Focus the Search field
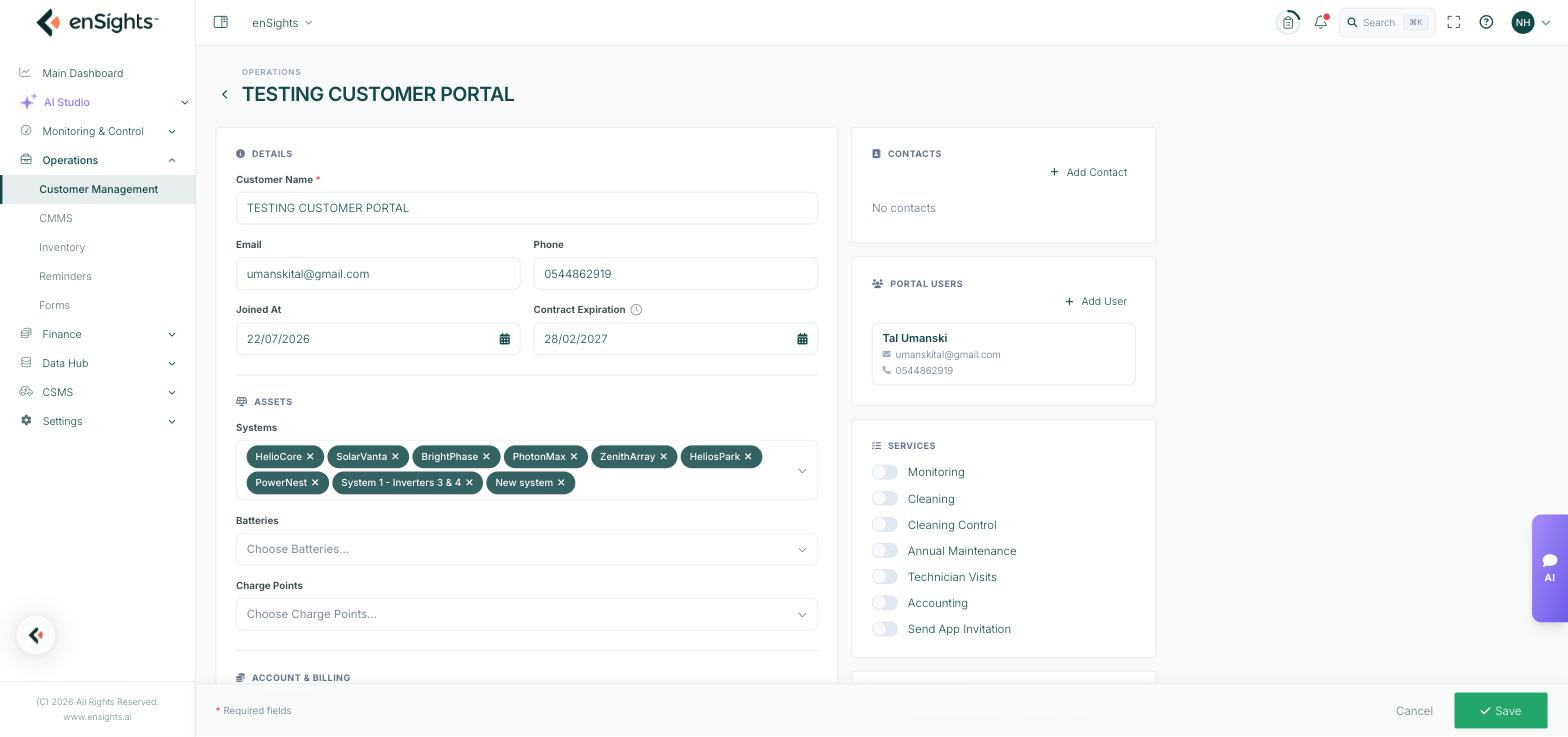Screen dimensions: 1568x737 coord(1387,22)
